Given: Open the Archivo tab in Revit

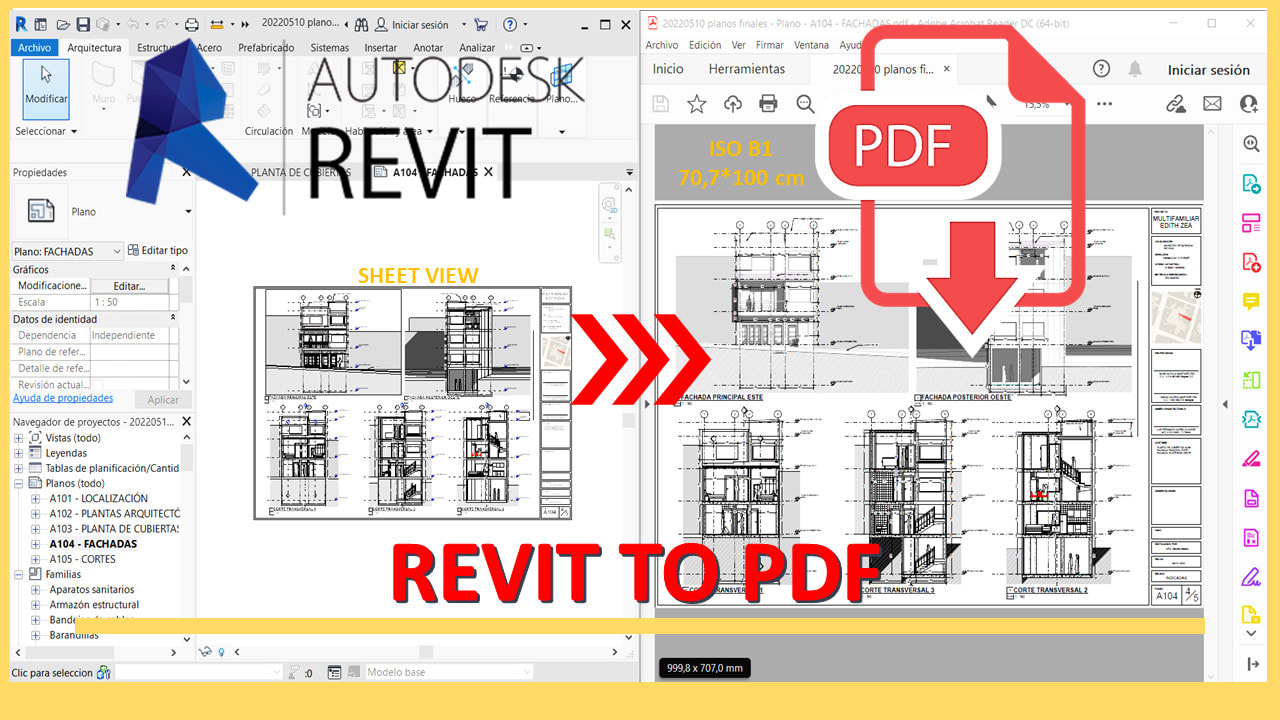Looking at the screenshot, I should (x=35, y=47).
